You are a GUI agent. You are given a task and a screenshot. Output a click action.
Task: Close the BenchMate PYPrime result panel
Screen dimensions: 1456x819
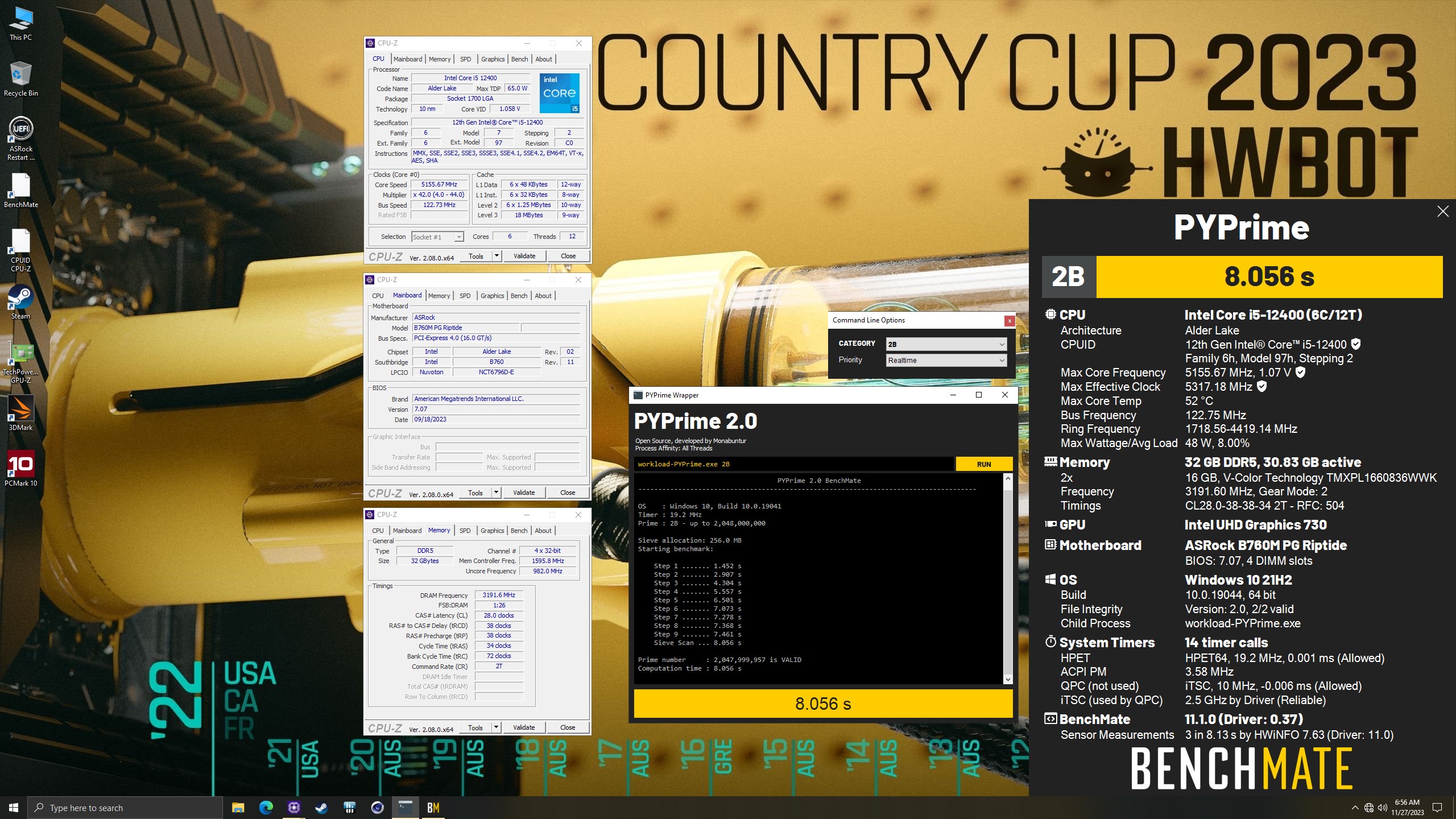(x=1443, y=212)
